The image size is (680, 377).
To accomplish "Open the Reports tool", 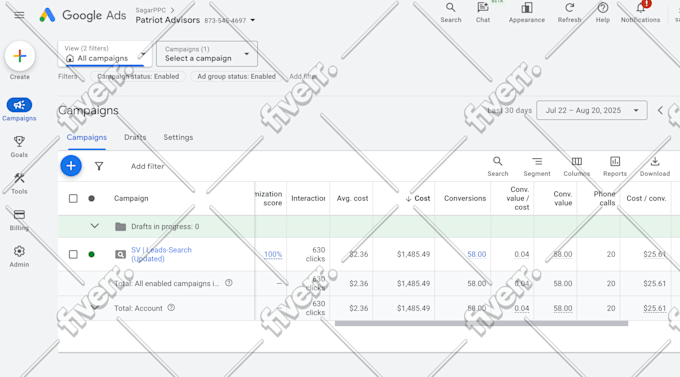I will point(615,167).
